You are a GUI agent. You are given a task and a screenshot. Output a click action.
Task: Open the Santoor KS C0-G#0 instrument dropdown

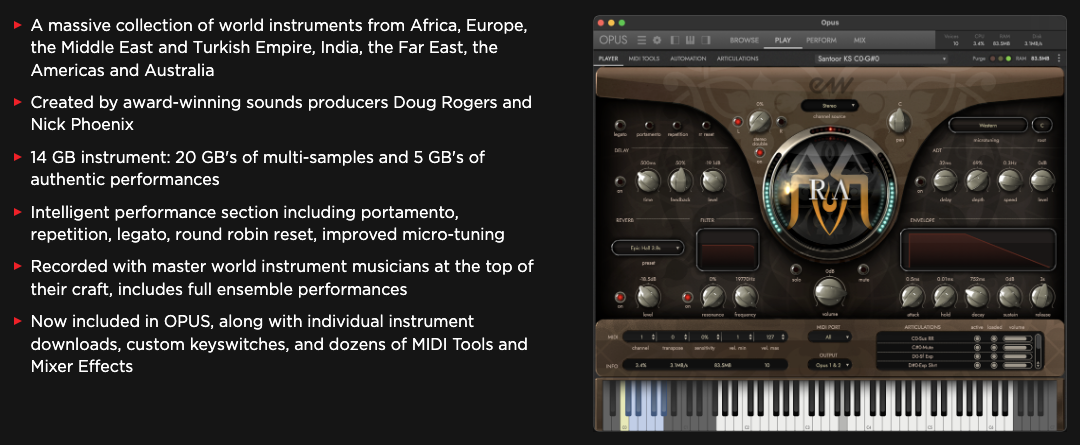881,59
